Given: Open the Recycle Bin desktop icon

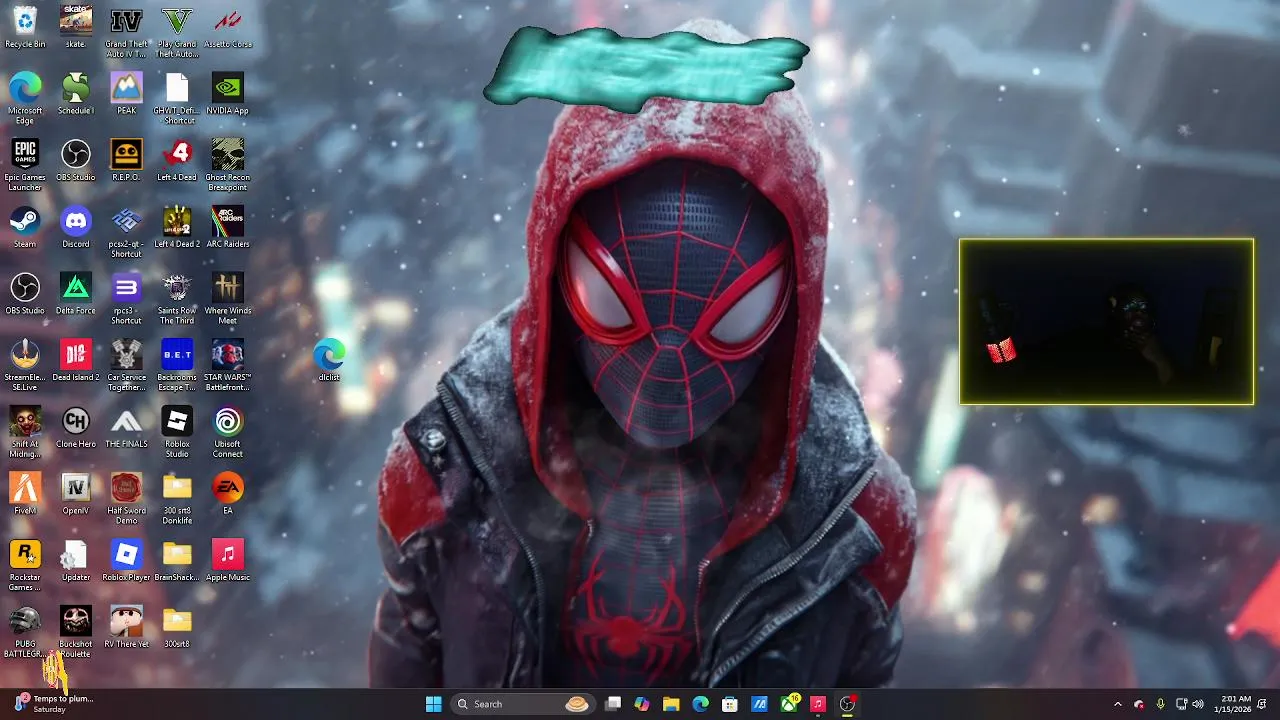Looking at the screenshot, I should click(25, 27).
